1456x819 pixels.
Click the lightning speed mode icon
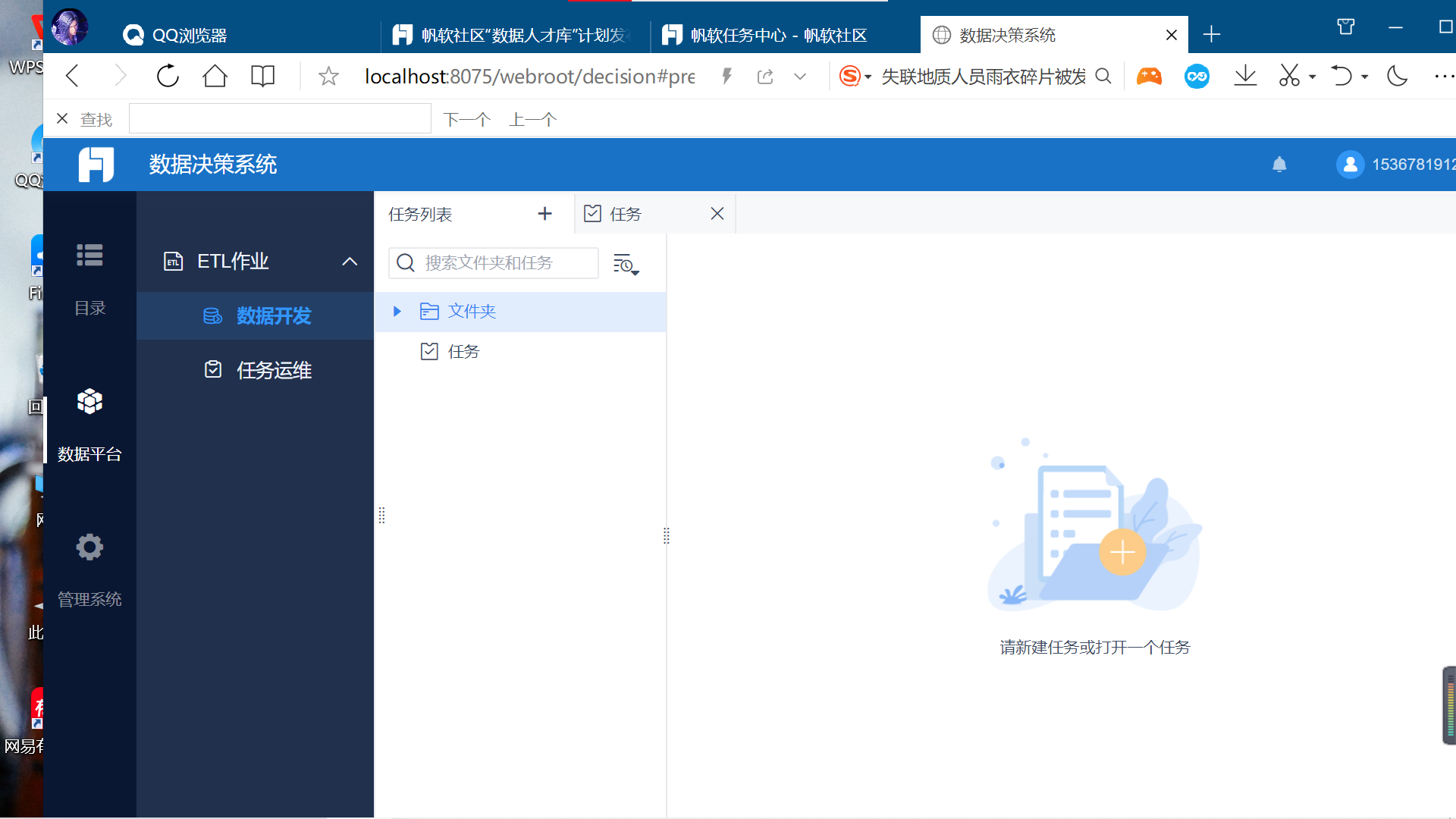click(x=726, y=76)
